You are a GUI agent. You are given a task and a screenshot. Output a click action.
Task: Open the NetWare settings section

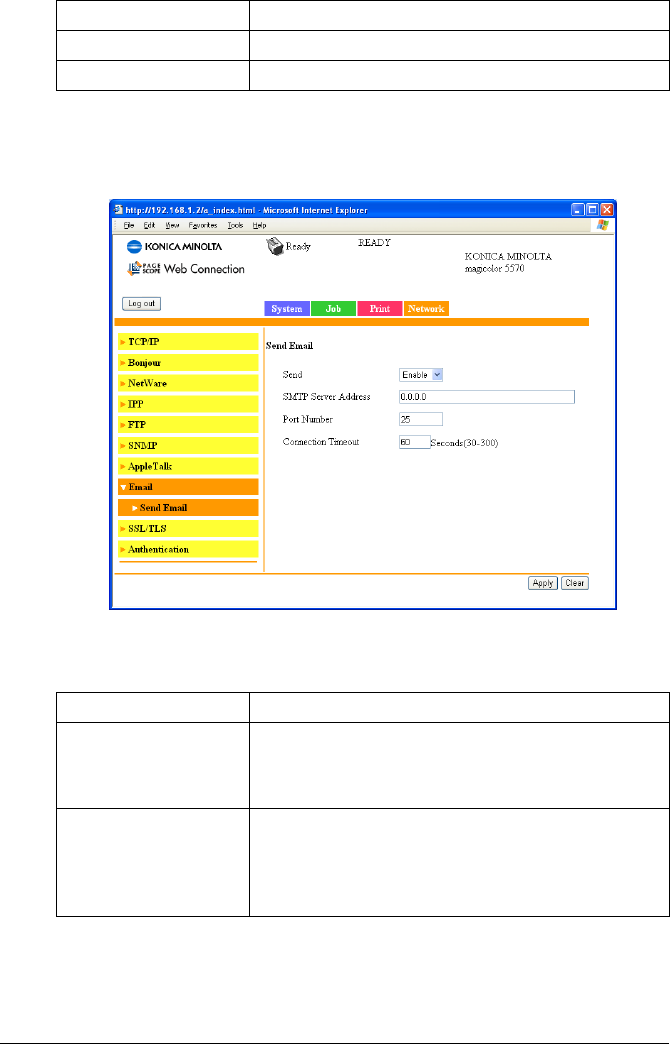pyautogui.click(x=188, y=384)
